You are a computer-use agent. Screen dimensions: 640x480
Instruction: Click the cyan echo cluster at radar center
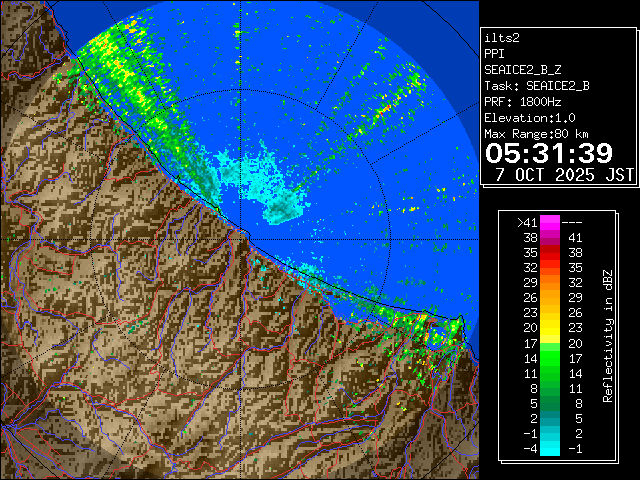[283, 207]
